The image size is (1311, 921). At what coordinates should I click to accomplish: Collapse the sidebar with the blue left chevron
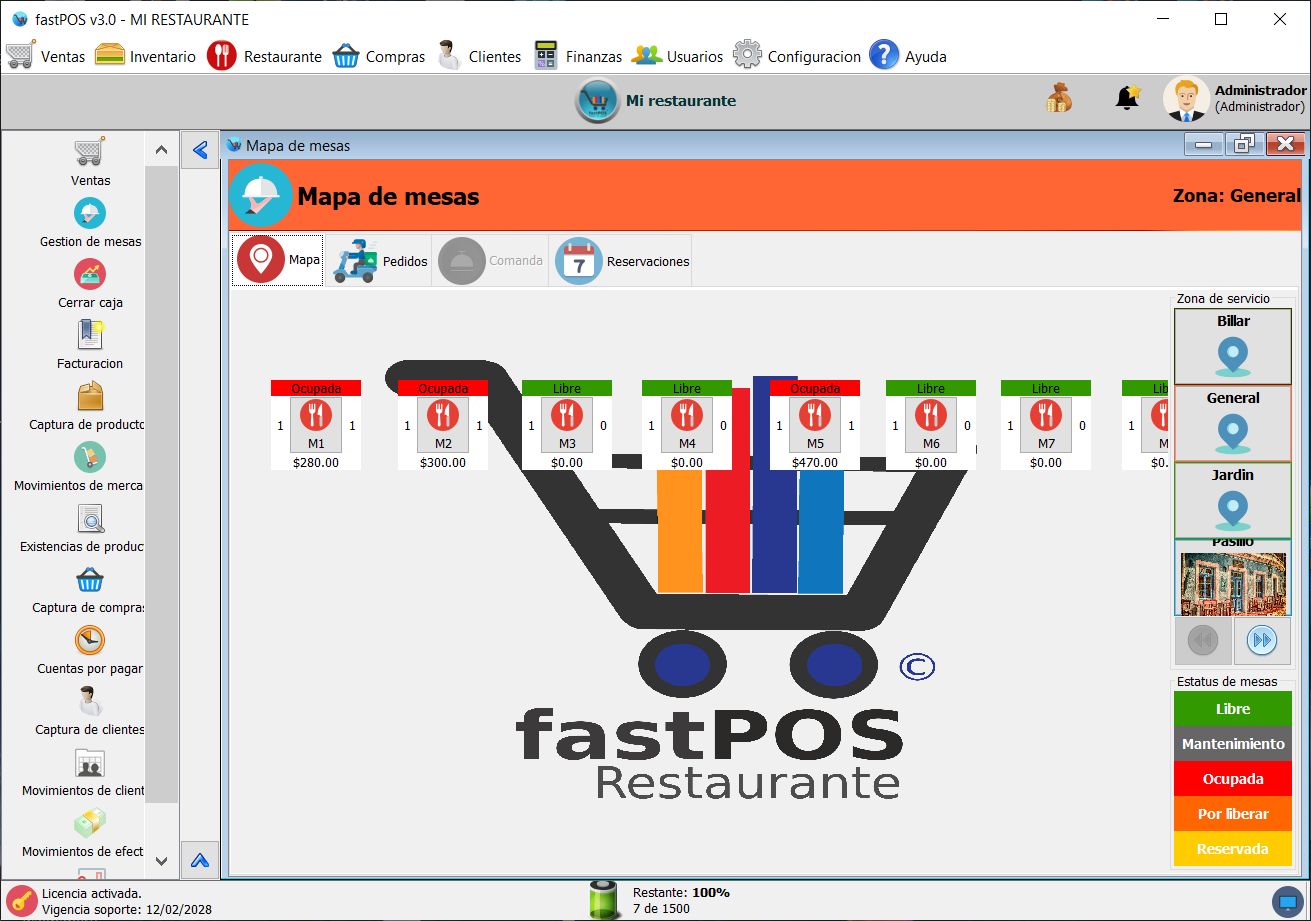(199, 149)
